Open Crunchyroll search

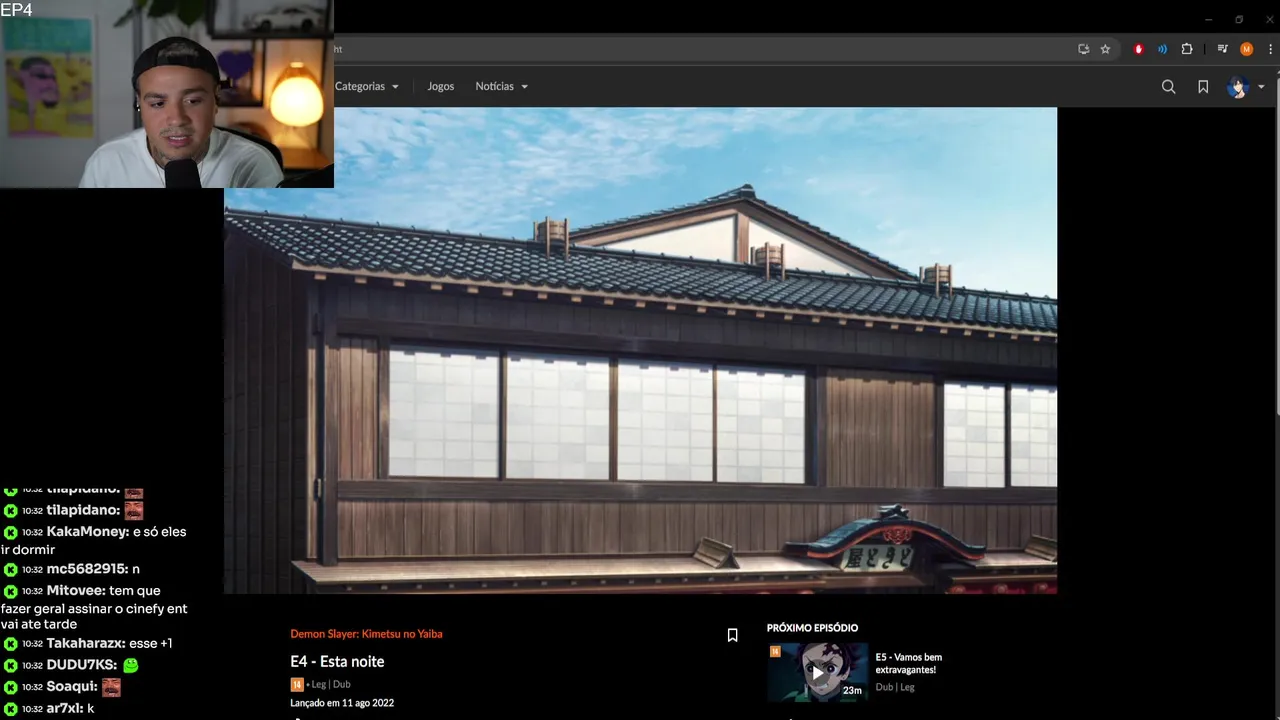click(x=1168, y=87)
